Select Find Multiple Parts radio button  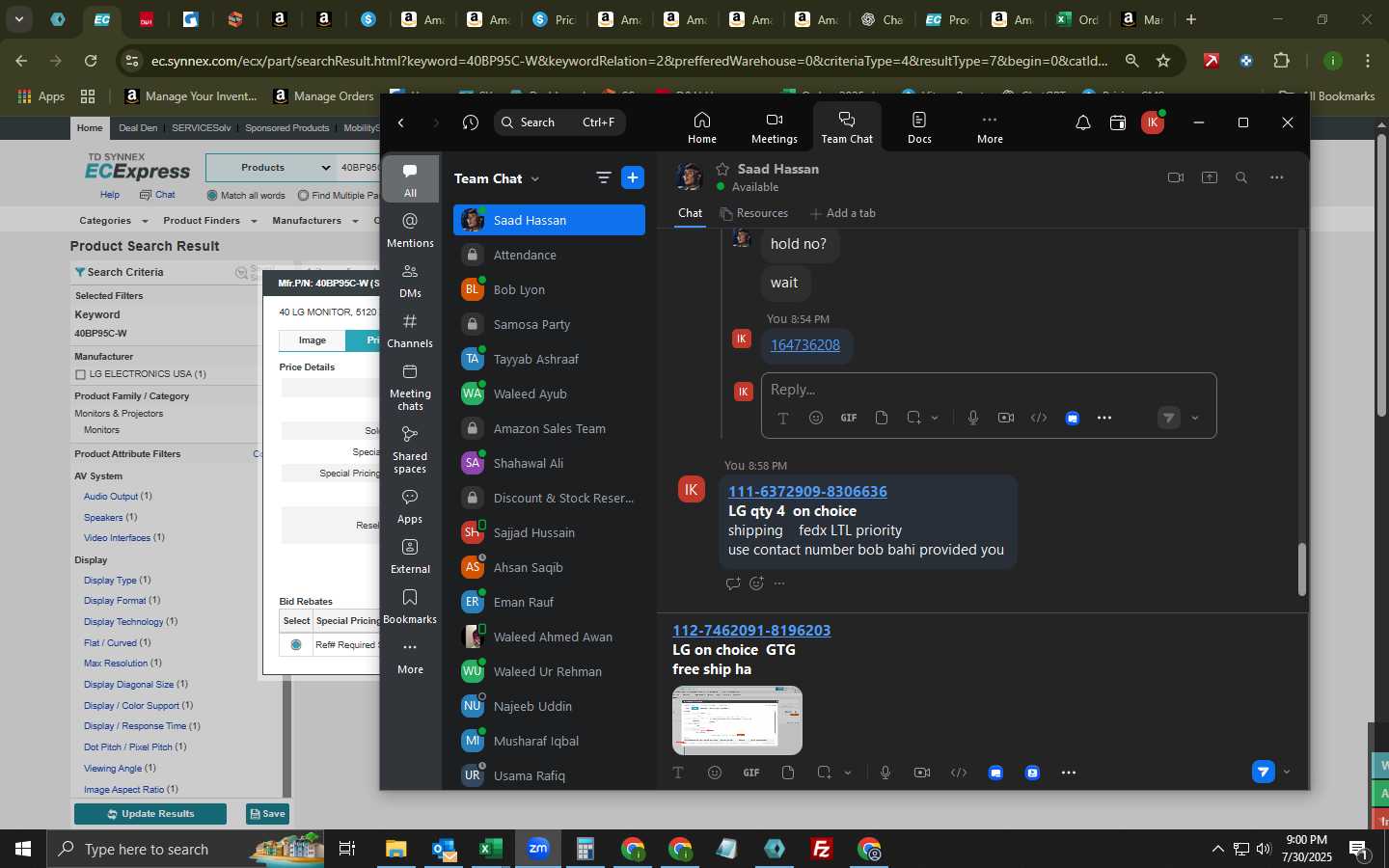[303, 196]
